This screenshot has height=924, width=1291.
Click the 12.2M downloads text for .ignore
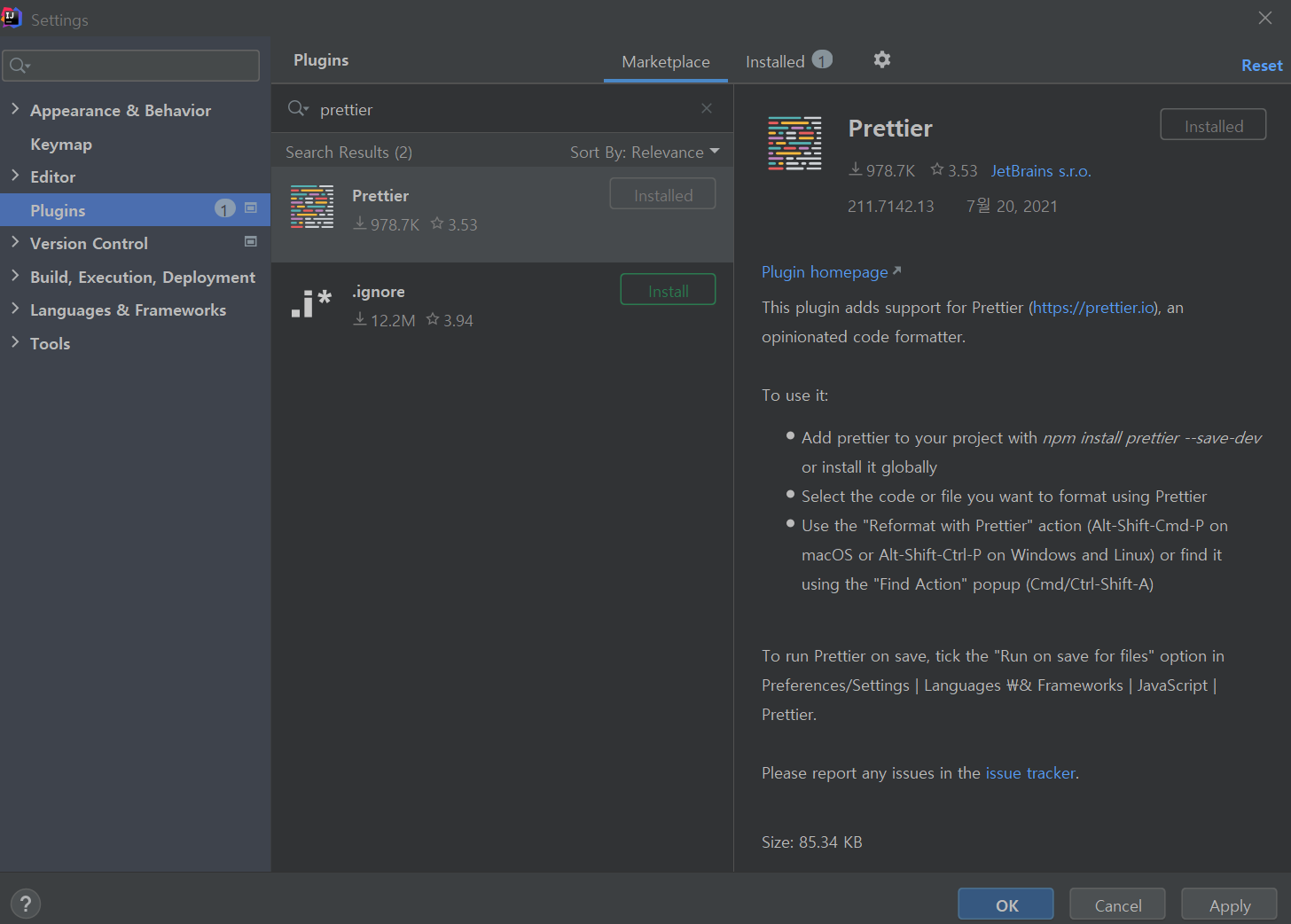384,319
